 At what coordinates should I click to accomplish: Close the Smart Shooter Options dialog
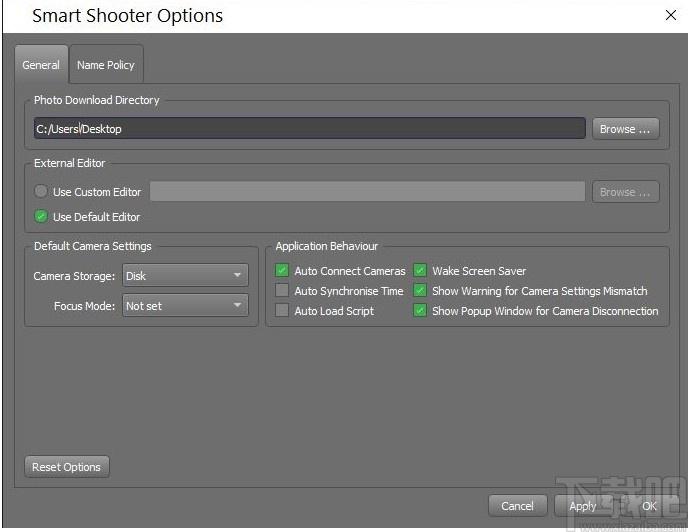click(670, 15)
